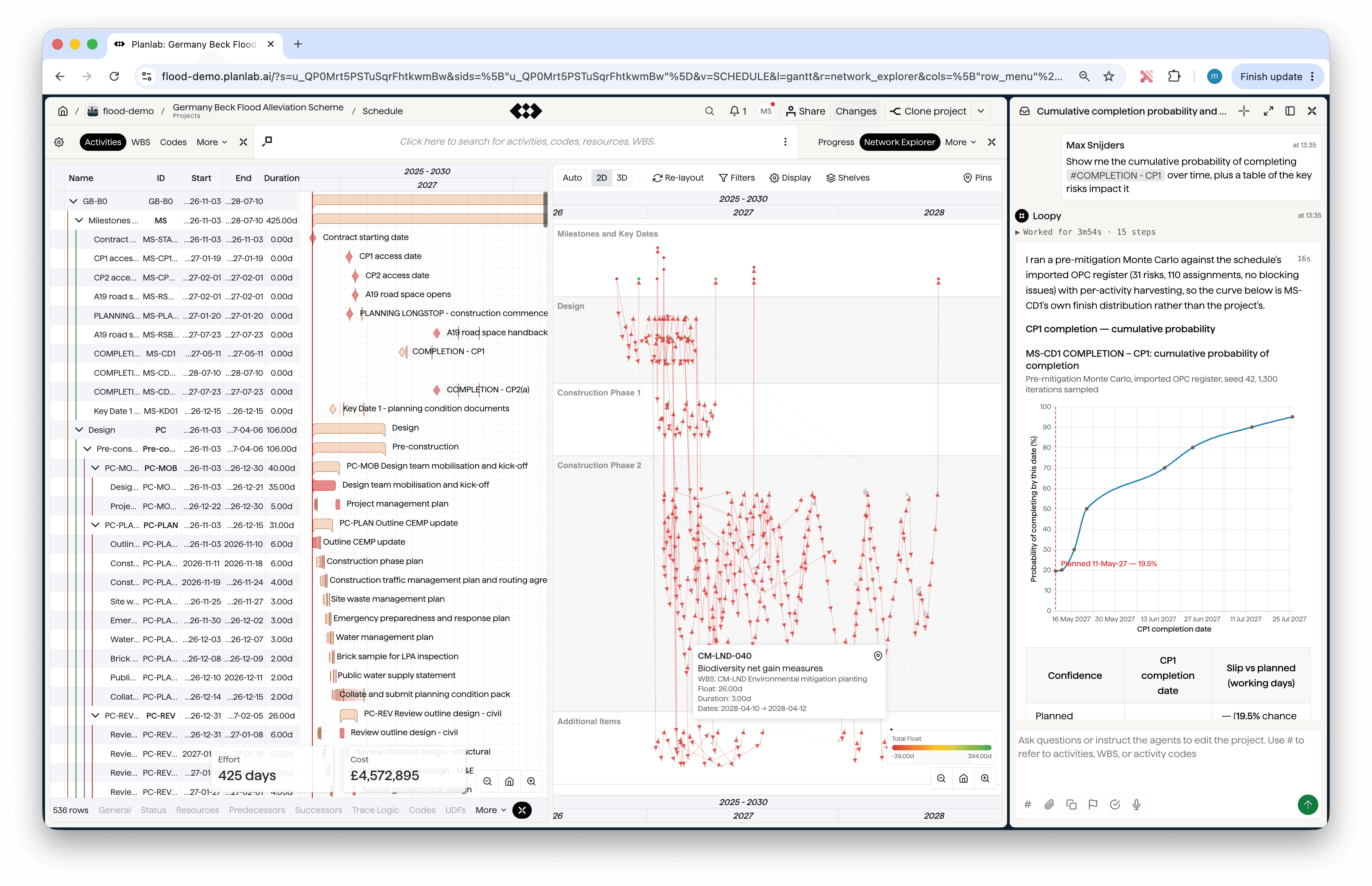Switch to the Codes tab
Image resolution: width=1372 pixels, height=886 pixels.
[173, 142]
